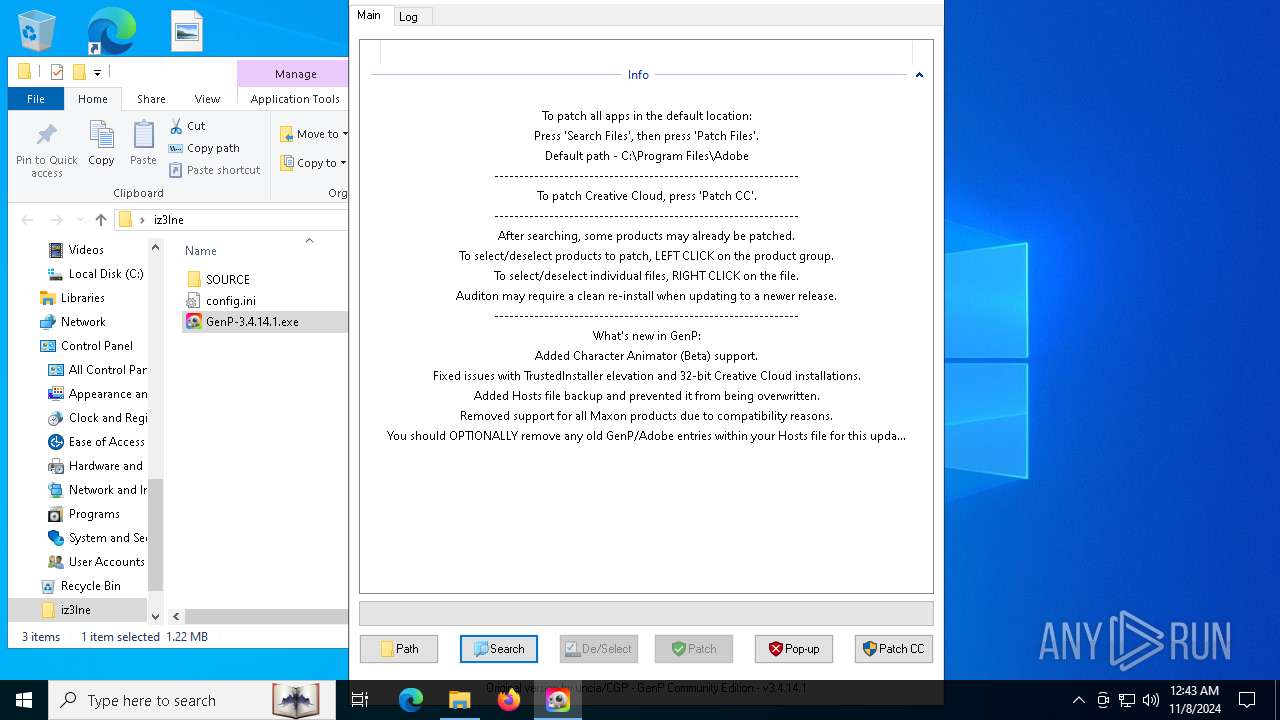The height and width of the screenshot is (720, 1280).
Task: Open the network tray icon
Action: pos(1127,701)
